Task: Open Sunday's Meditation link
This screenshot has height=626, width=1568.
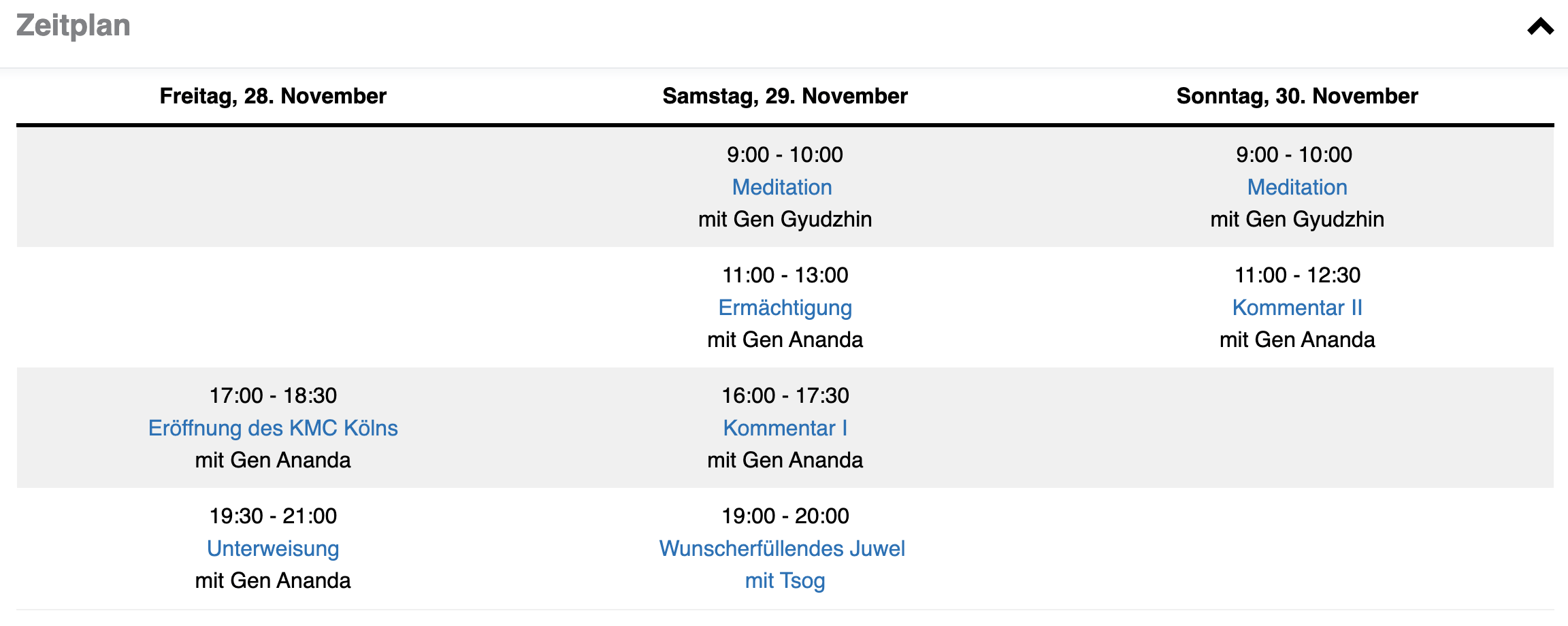Action: click(1297, 187)
